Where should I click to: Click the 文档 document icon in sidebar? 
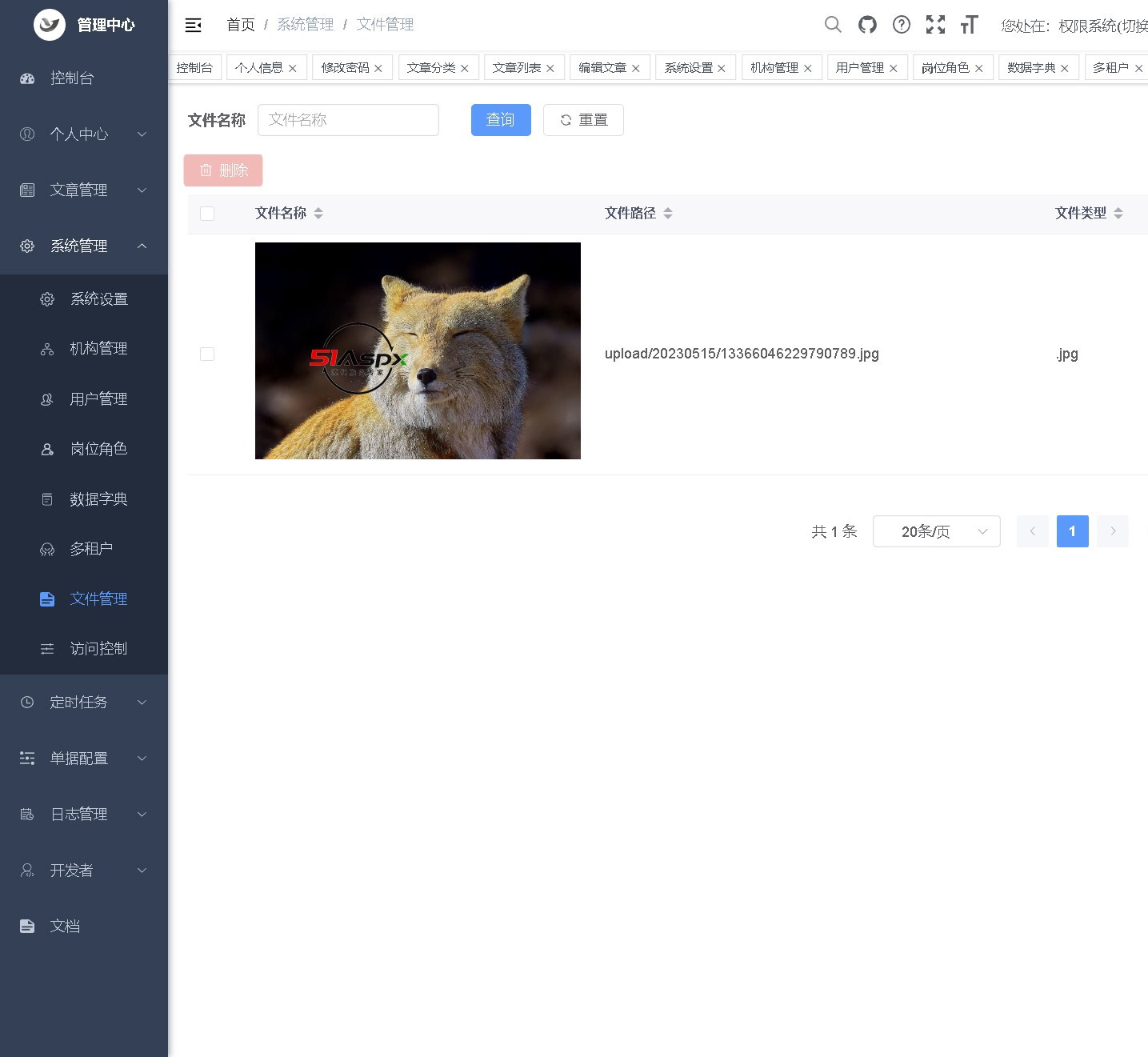coord(27,927)
